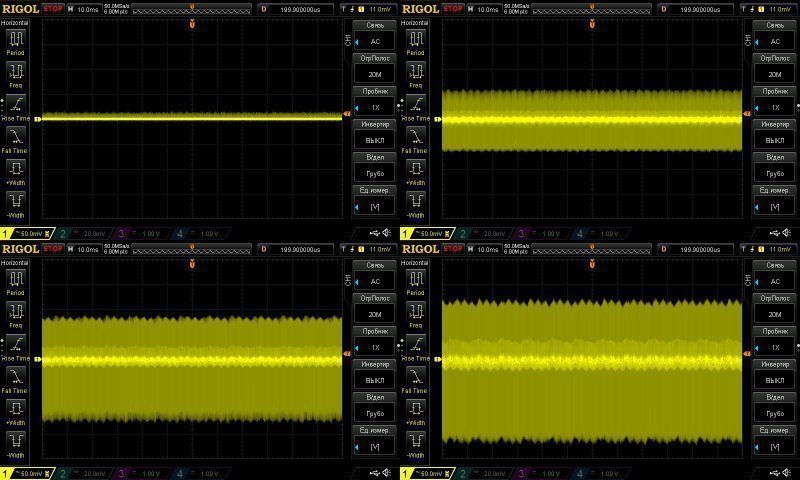Select channel 3 1.00V tab in top-left screen
The height and width of the screenshot is (480, 800).
141,234
